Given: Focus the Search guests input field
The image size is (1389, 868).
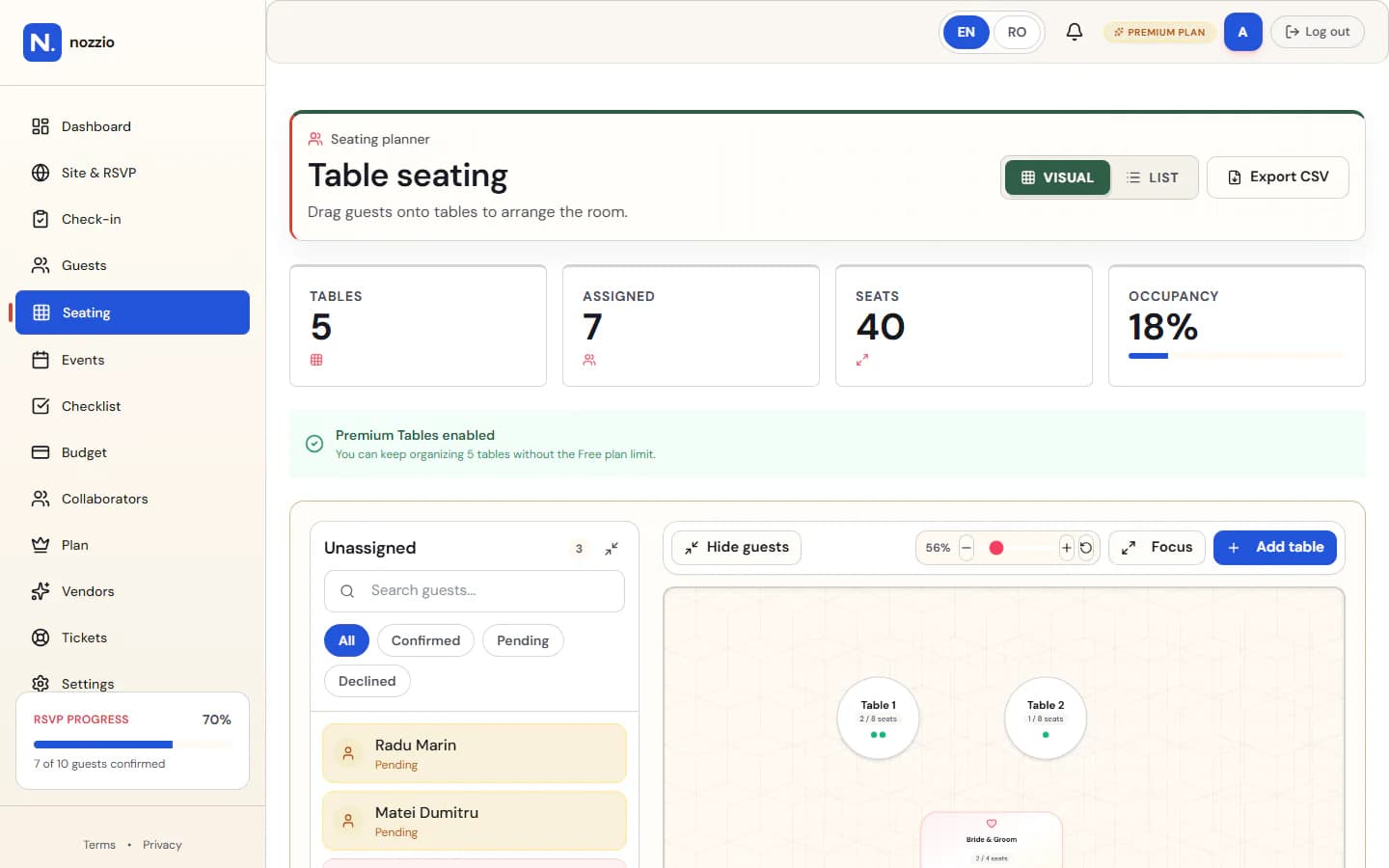Looking at the screenshot, I should 475,591.
